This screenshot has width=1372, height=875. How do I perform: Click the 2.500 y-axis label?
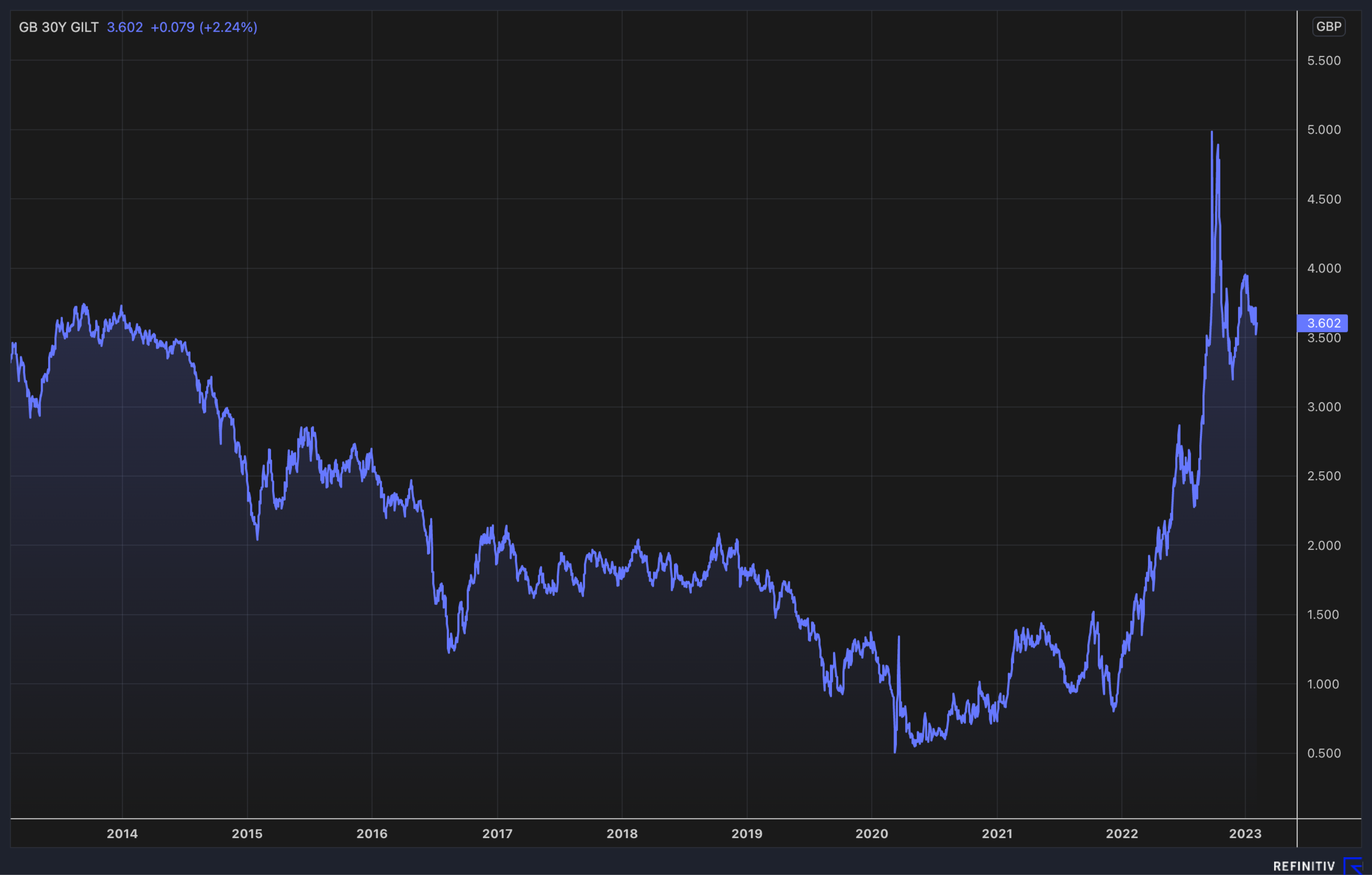pos(1323,476)
